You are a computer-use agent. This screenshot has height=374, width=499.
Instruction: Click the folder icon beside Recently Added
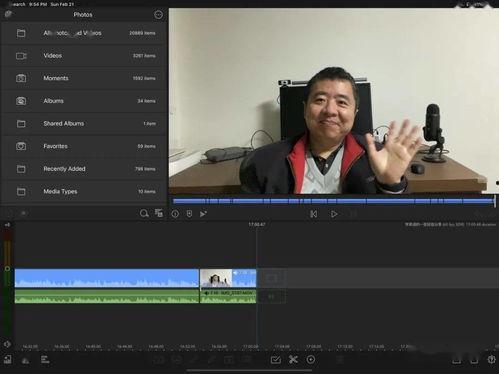21,169
